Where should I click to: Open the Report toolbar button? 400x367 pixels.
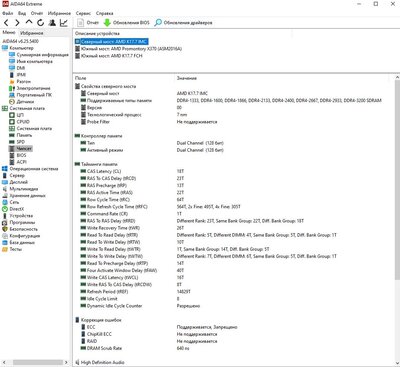coord(88,23)
